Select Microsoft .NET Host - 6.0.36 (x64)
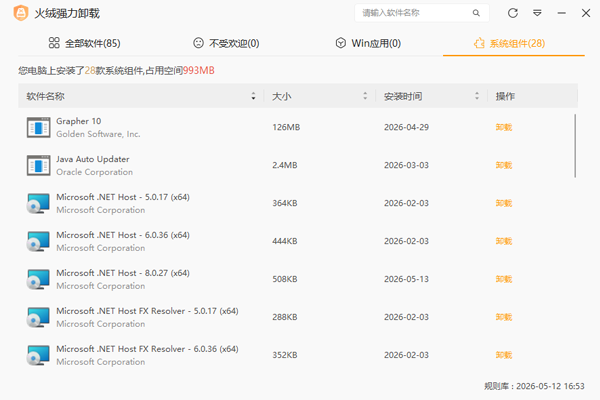Screen dimensions: 600x400 [x=123, y=235]
